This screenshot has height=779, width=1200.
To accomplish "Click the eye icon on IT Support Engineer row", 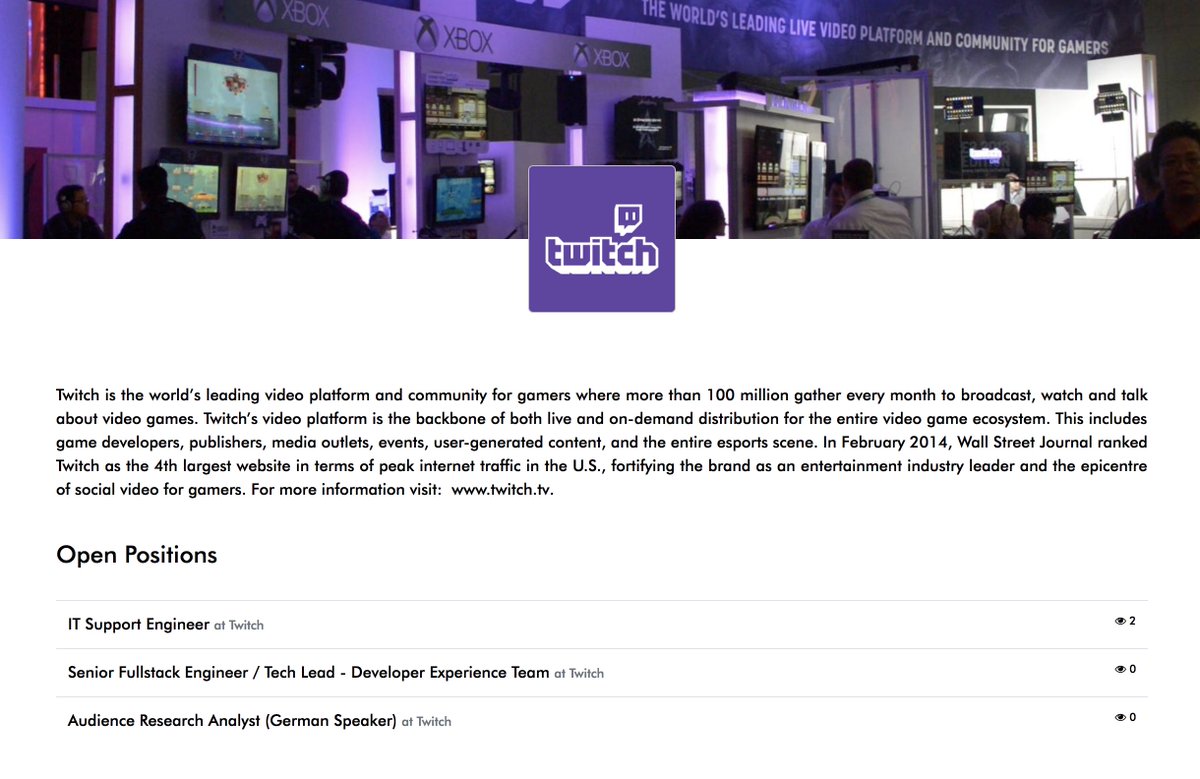I will (x=1120, y=621).
